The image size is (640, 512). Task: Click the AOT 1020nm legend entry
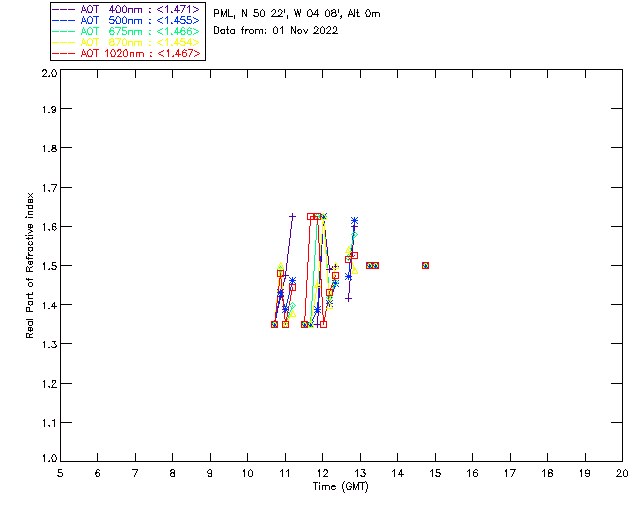[x=126, y=53]
